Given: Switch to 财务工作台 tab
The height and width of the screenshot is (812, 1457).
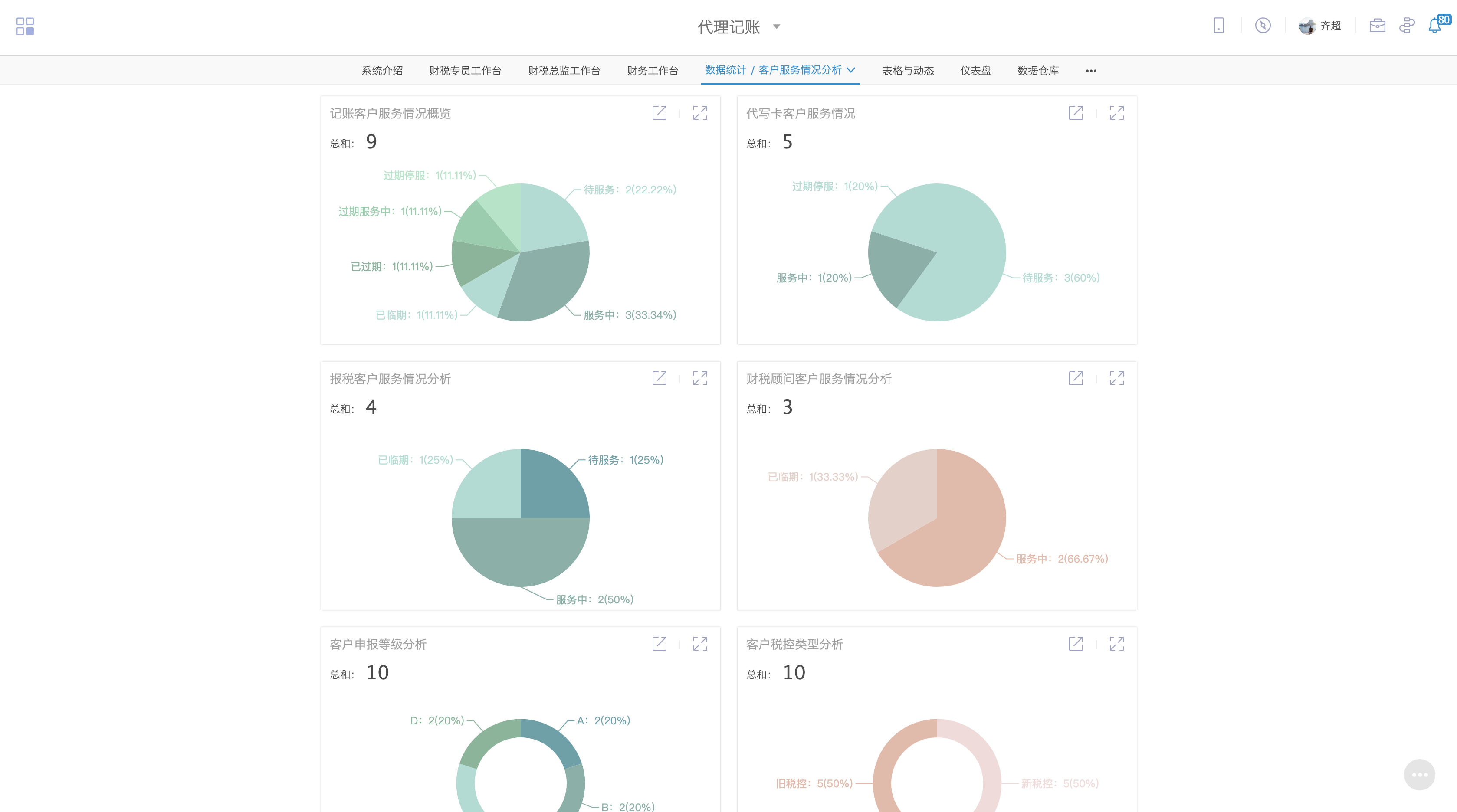Looking at the screenshot, I should pyautogui.click(x=653, y=71).
